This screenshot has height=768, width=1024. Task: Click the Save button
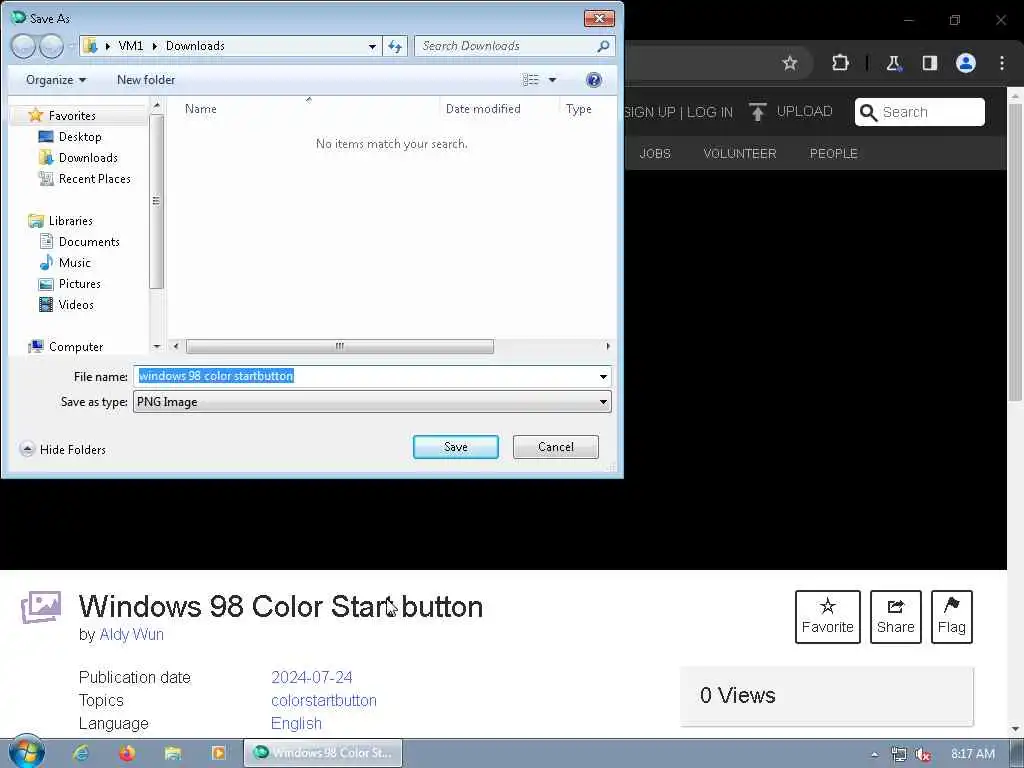pyautogui.click(x=456, y=447)
